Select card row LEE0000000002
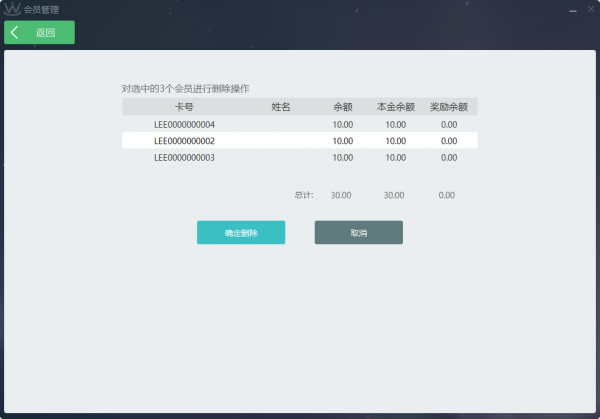This screenshot has height=419, width=600. click(x=300, y=141)
